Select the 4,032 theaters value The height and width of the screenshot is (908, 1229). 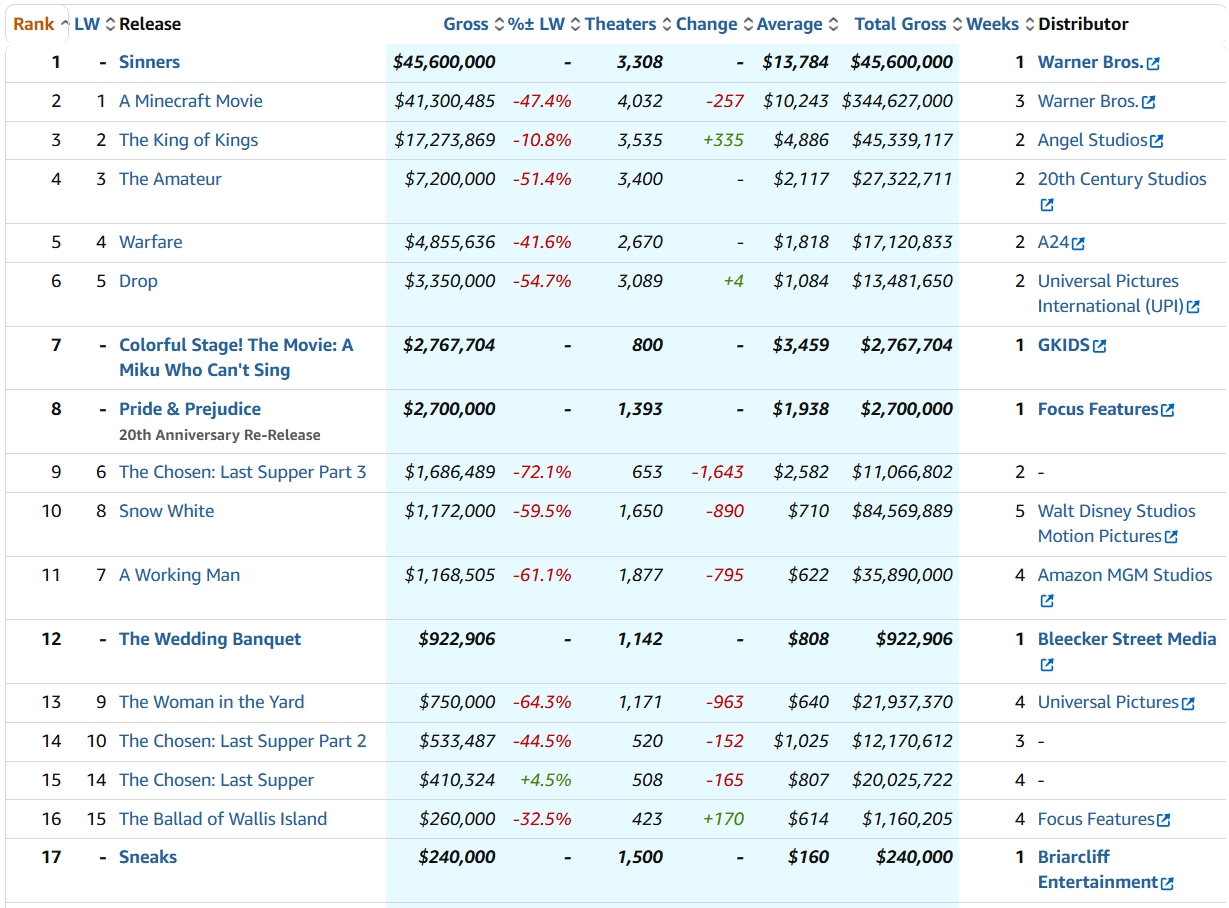[640, 101]
